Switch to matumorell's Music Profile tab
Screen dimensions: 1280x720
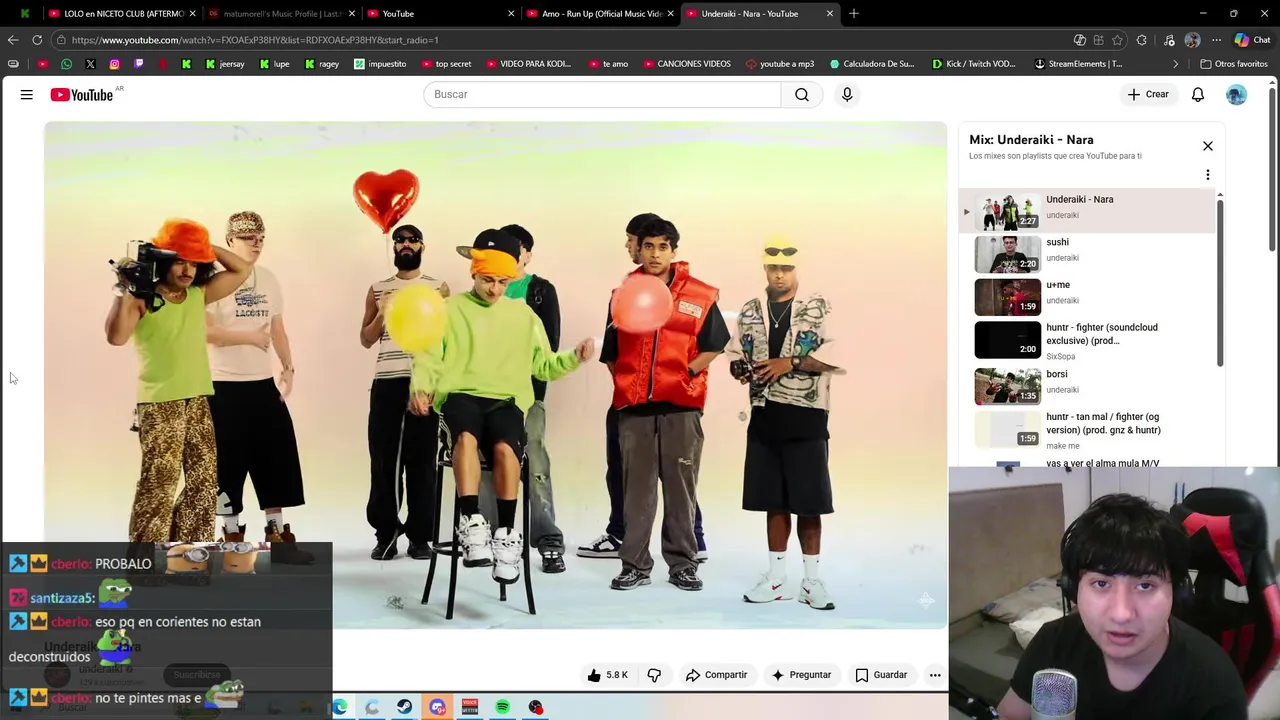point(282,14)
